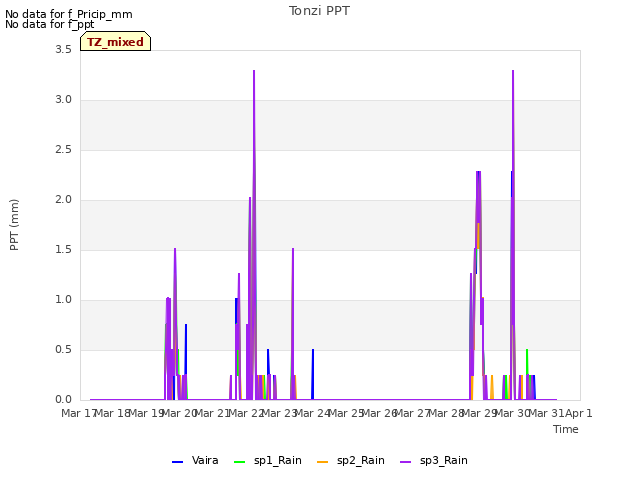Screen dimensions: 640x480
Task: Toggle the Vaira series legend entry
Action: (x=195, y=461)
